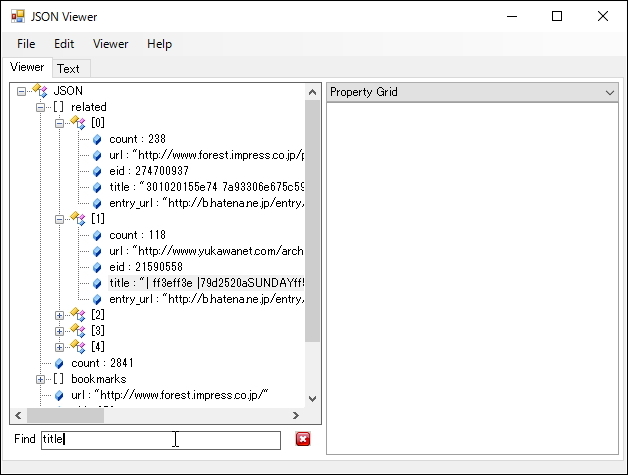Select the 'count : 2841' row

102,363
